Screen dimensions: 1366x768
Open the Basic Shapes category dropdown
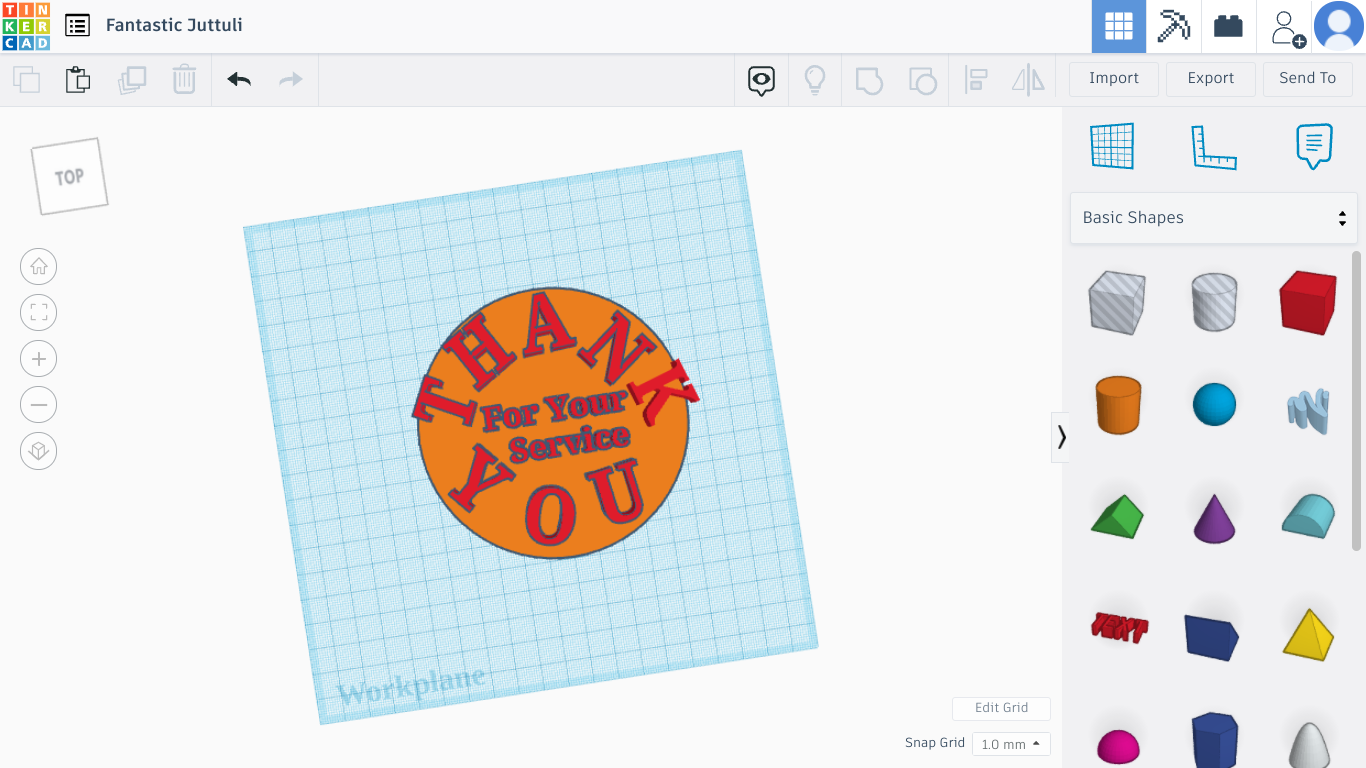tap(1214, 218)
